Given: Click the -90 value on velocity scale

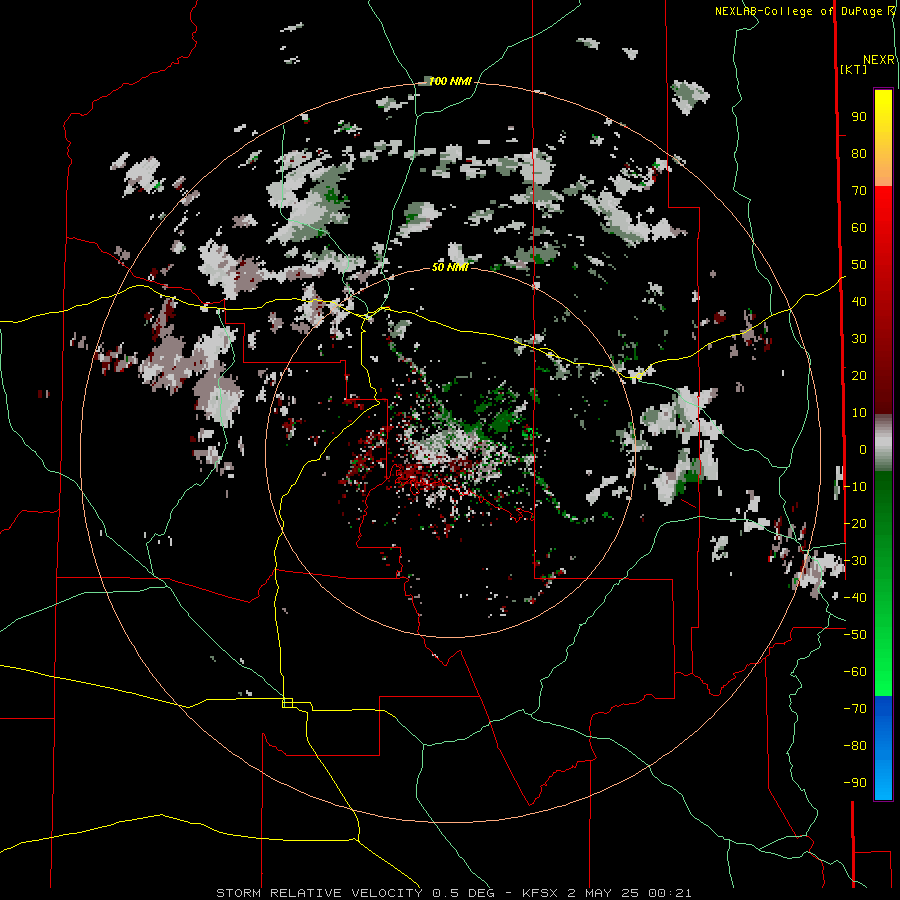Looking at the screenshot, I should coord(855,783).
